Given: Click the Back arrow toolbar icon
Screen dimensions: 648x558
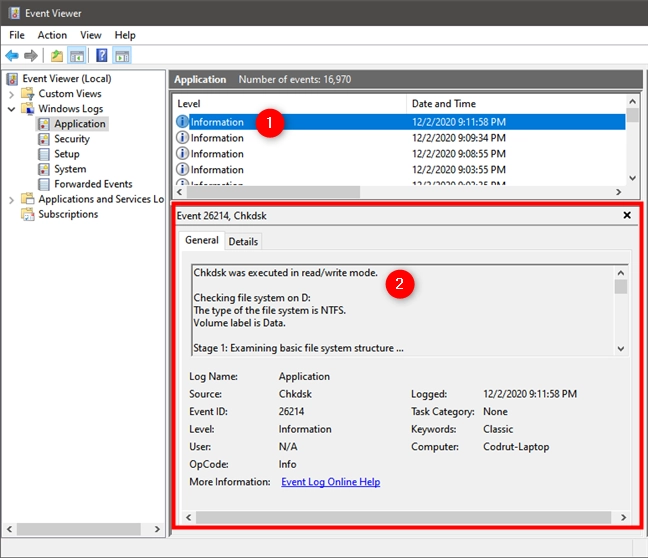Looking at the screenshot, I should (x=12, y=55).
